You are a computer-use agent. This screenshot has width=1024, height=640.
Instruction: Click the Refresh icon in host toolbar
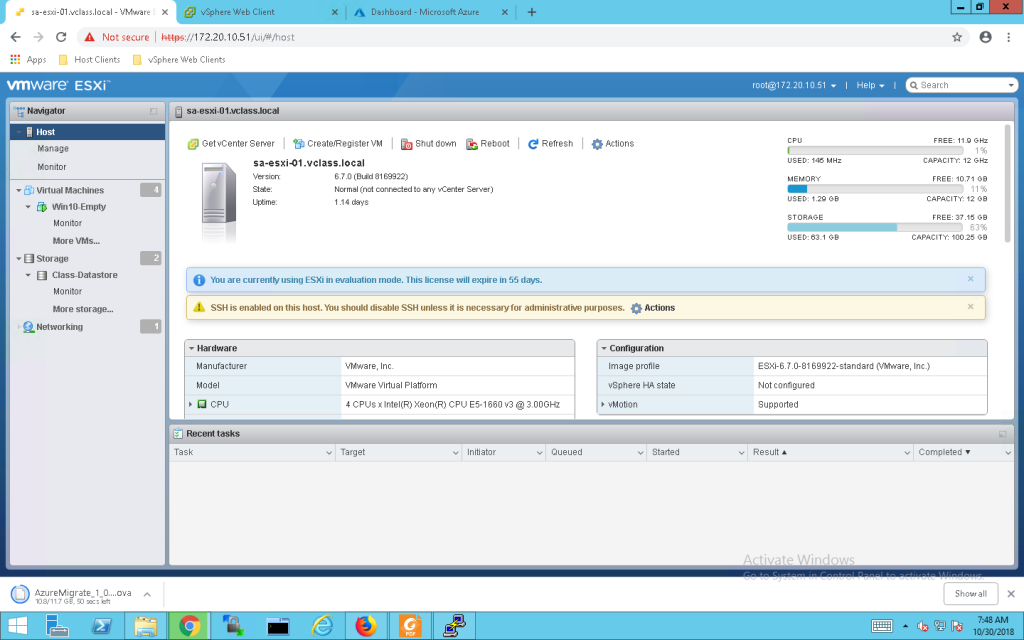click(x=533, y=144)
